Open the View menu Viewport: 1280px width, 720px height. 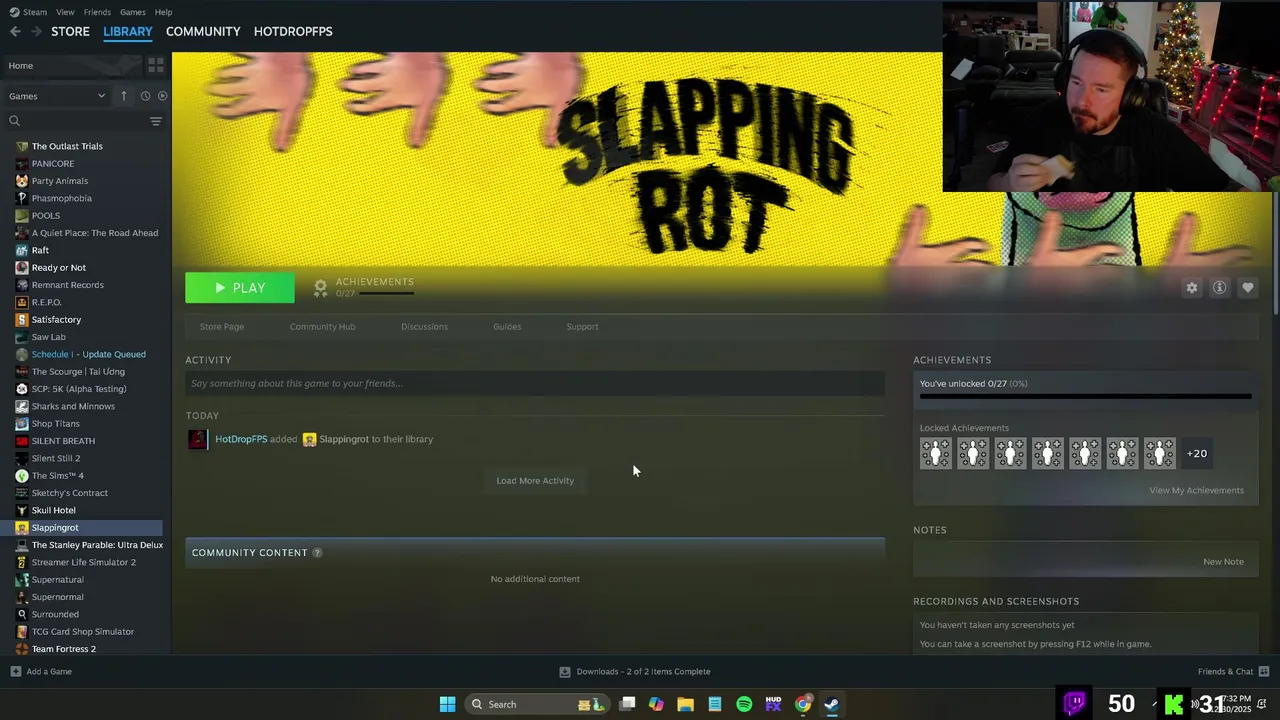65,12
